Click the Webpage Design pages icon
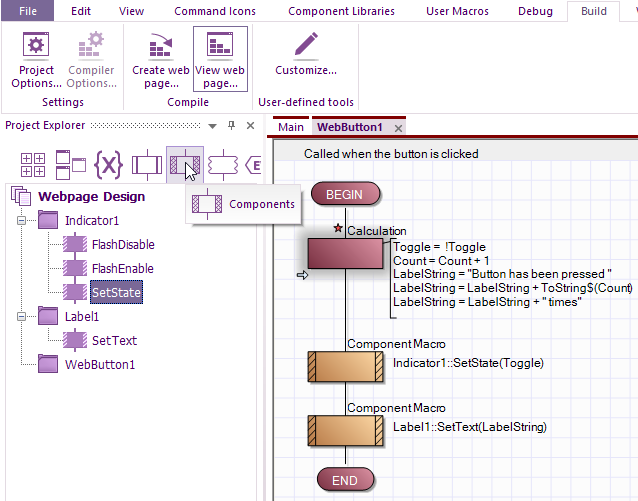The width and height of the screenshot is (638, 501). [21, 196]
